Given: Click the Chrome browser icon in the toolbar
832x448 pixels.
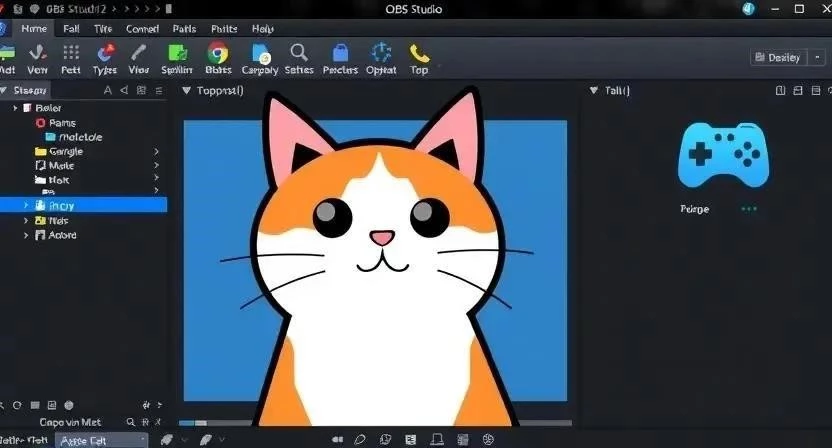Looking at the screenshot, I should coord(217,54).
